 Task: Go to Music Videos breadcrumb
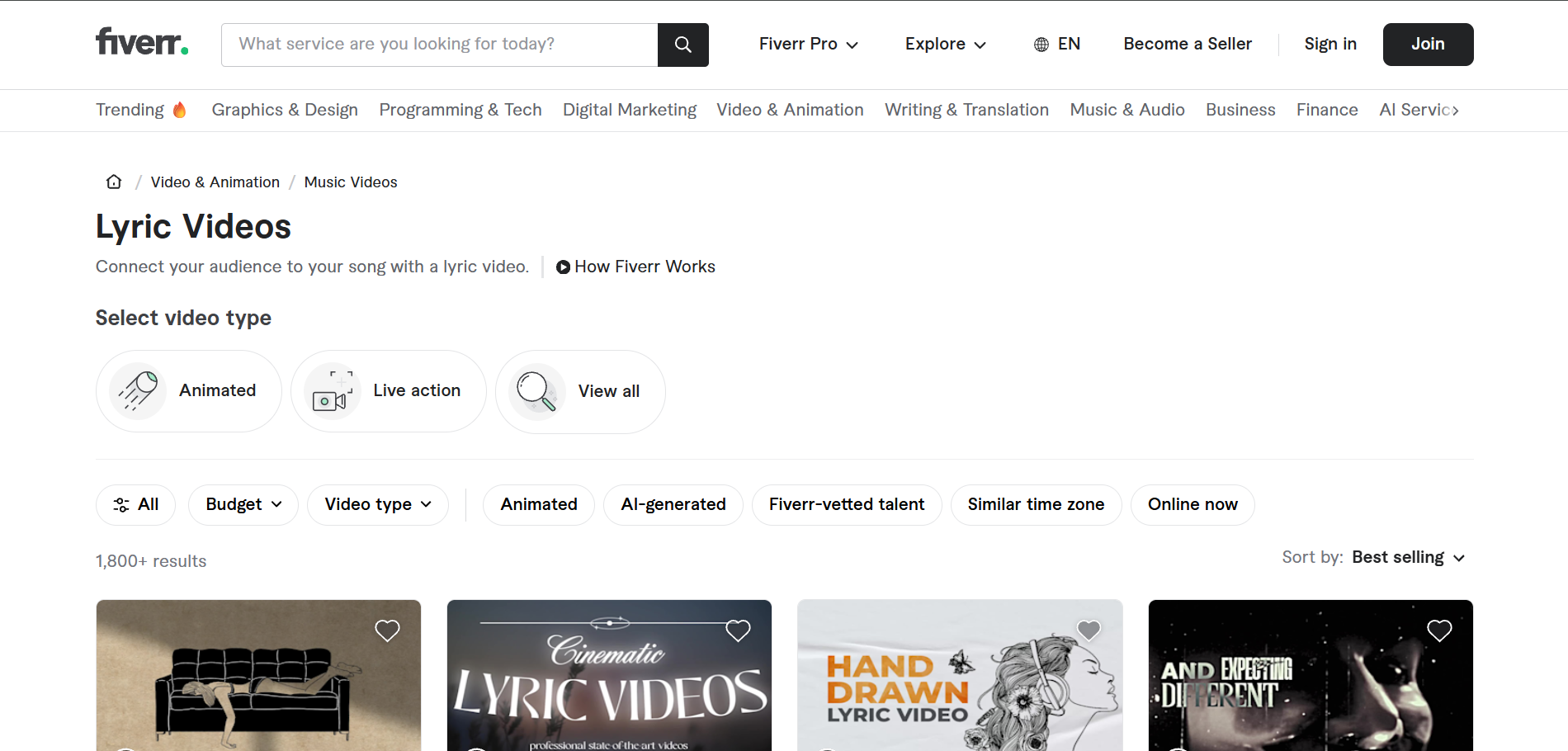coord(351,182)
